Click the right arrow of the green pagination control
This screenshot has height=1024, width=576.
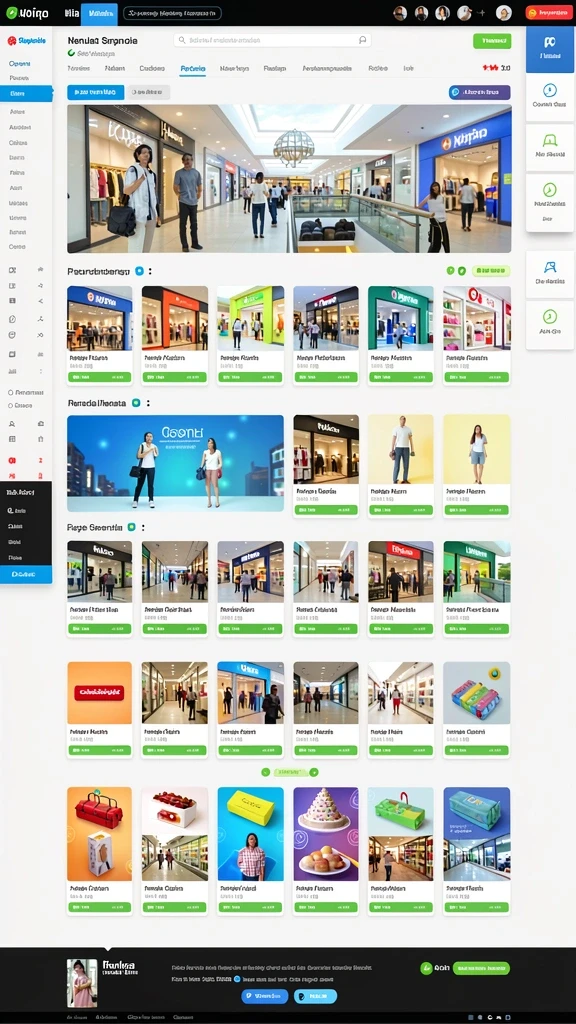point(314,772)
